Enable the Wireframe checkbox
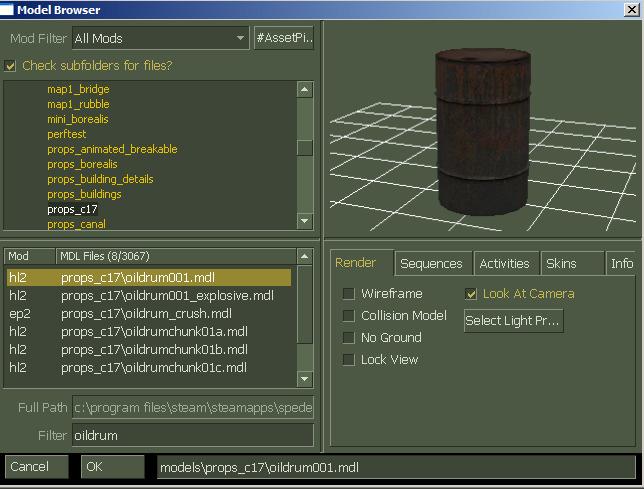 point(349,294)
